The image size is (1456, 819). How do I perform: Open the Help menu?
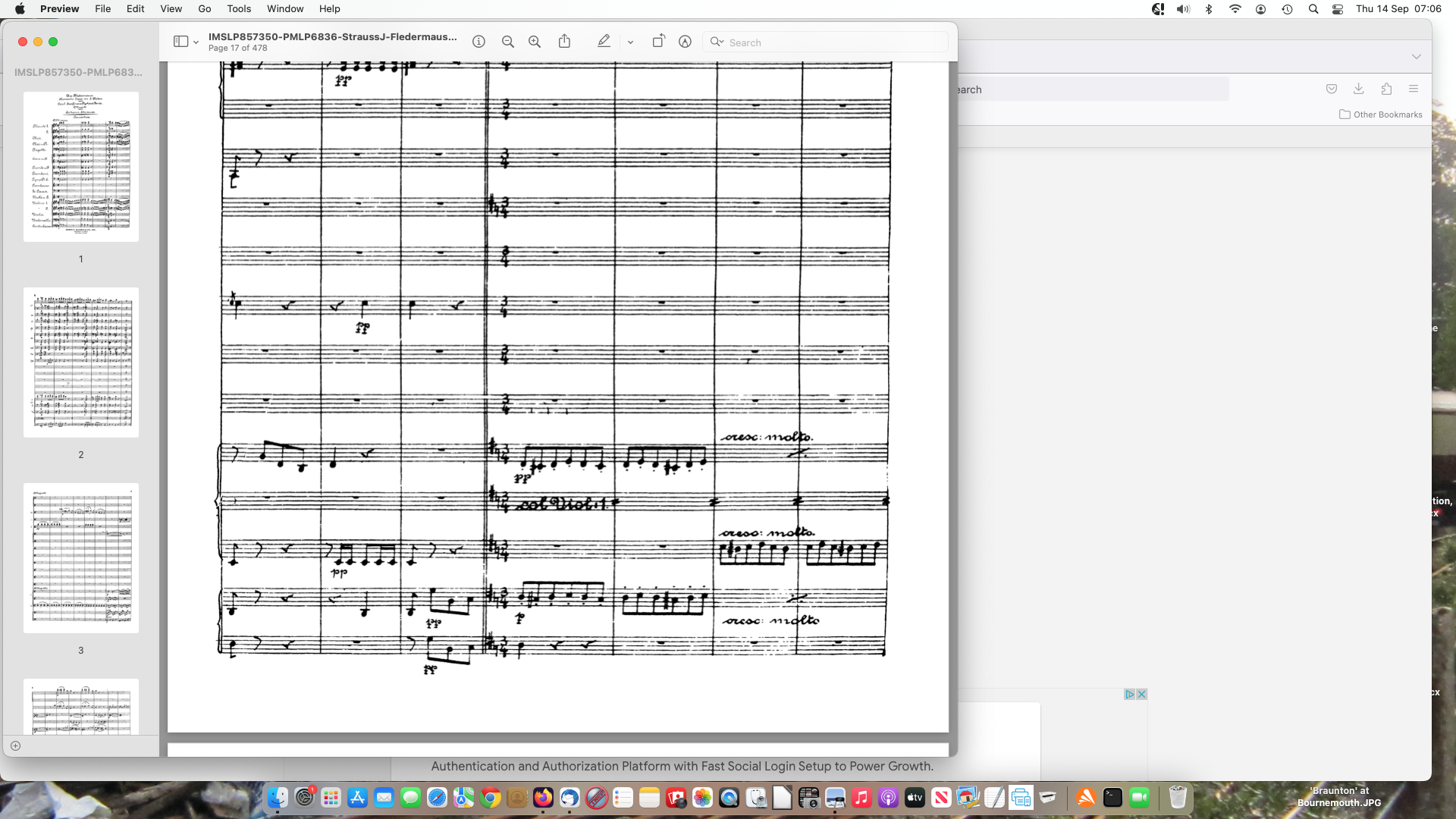(329, 9)
